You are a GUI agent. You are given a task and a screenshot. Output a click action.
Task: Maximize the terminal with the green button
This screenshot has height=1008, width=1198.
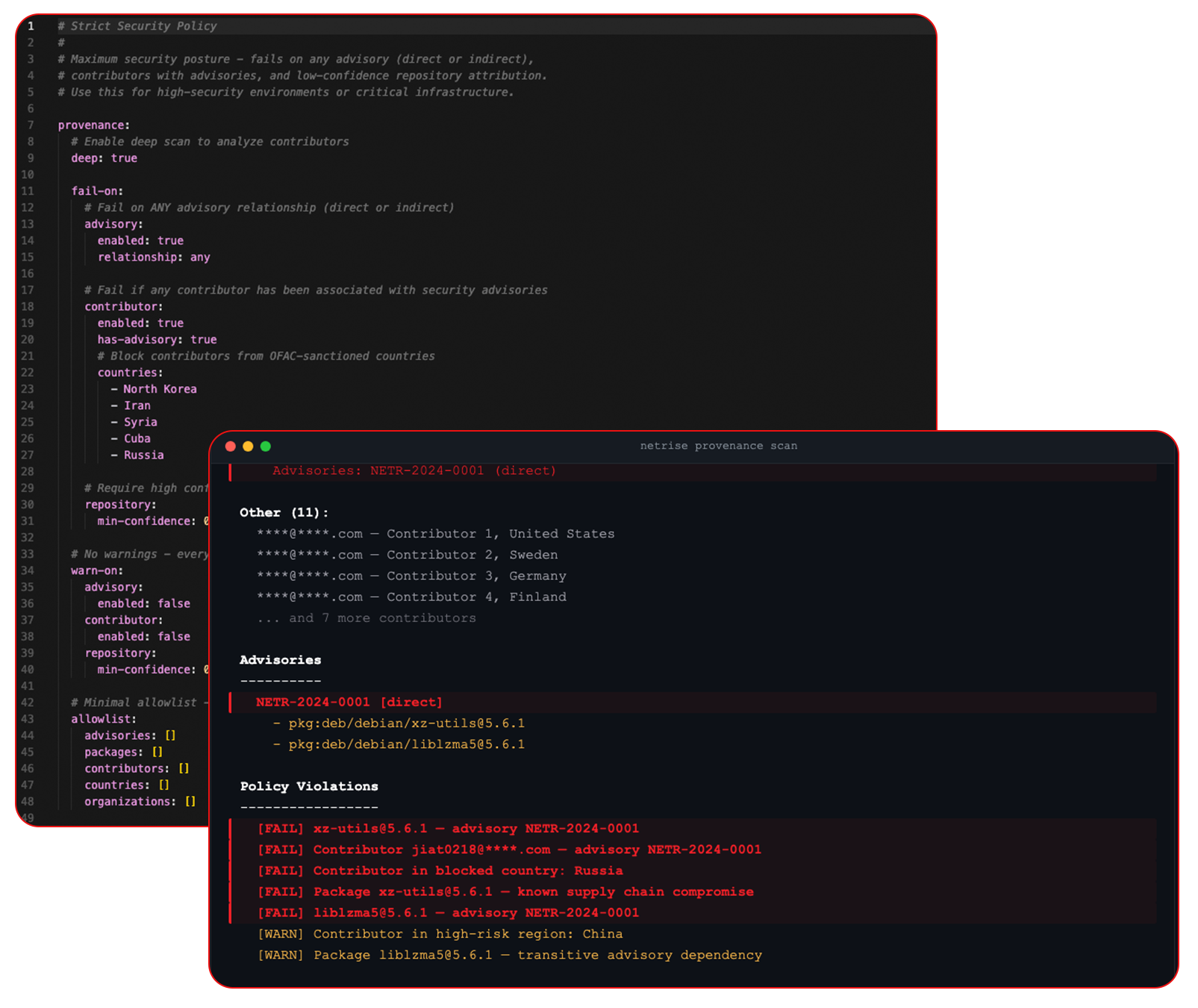click(x=264, y=446)
